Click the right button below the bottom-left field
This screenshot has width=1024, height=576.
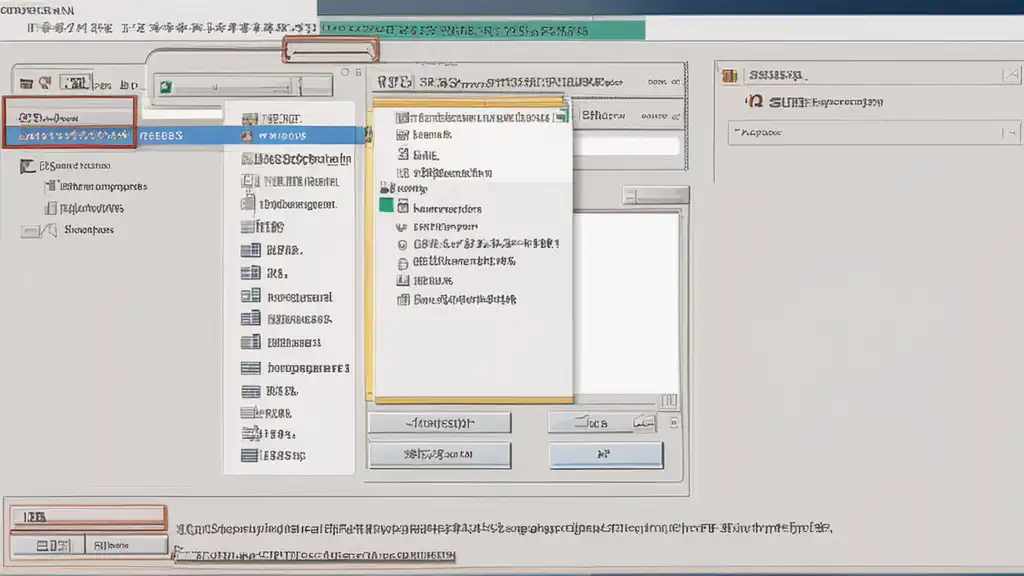click(125, 545)
